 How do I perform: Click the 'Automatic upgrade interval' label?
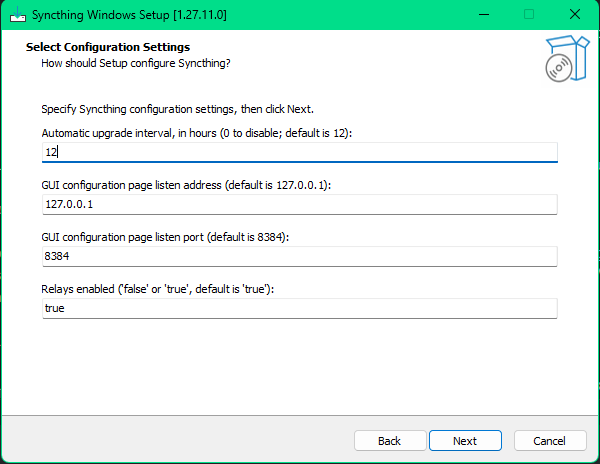196,133
